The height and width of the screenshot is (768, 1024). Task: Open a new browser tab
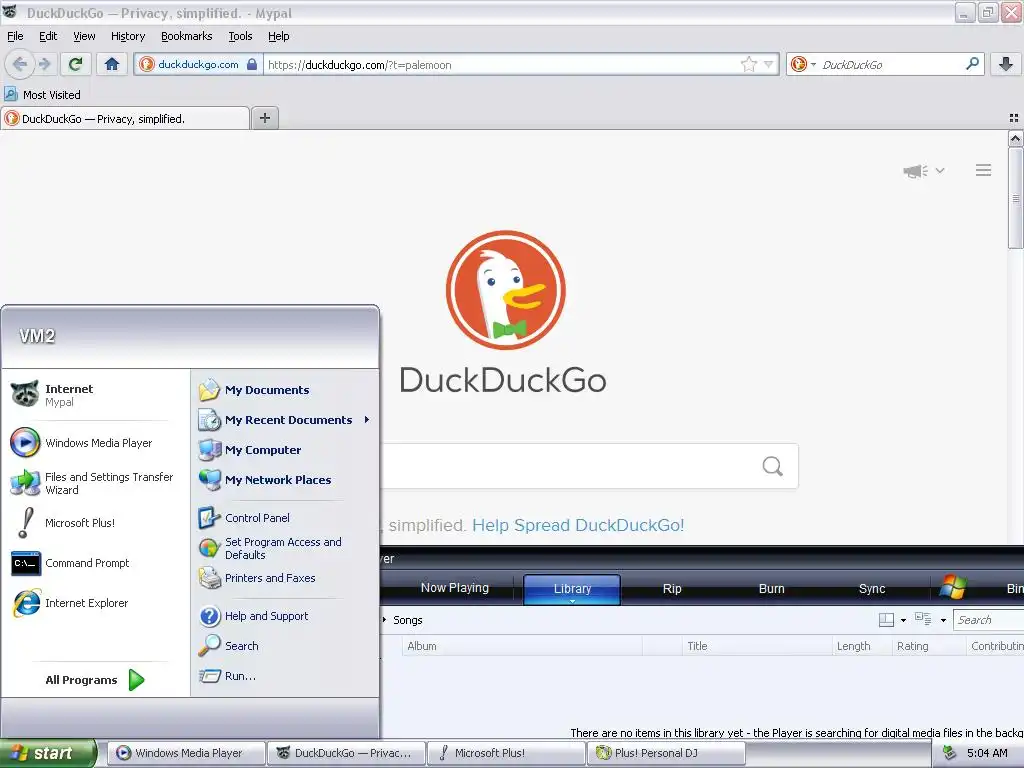tap(264, 118)
